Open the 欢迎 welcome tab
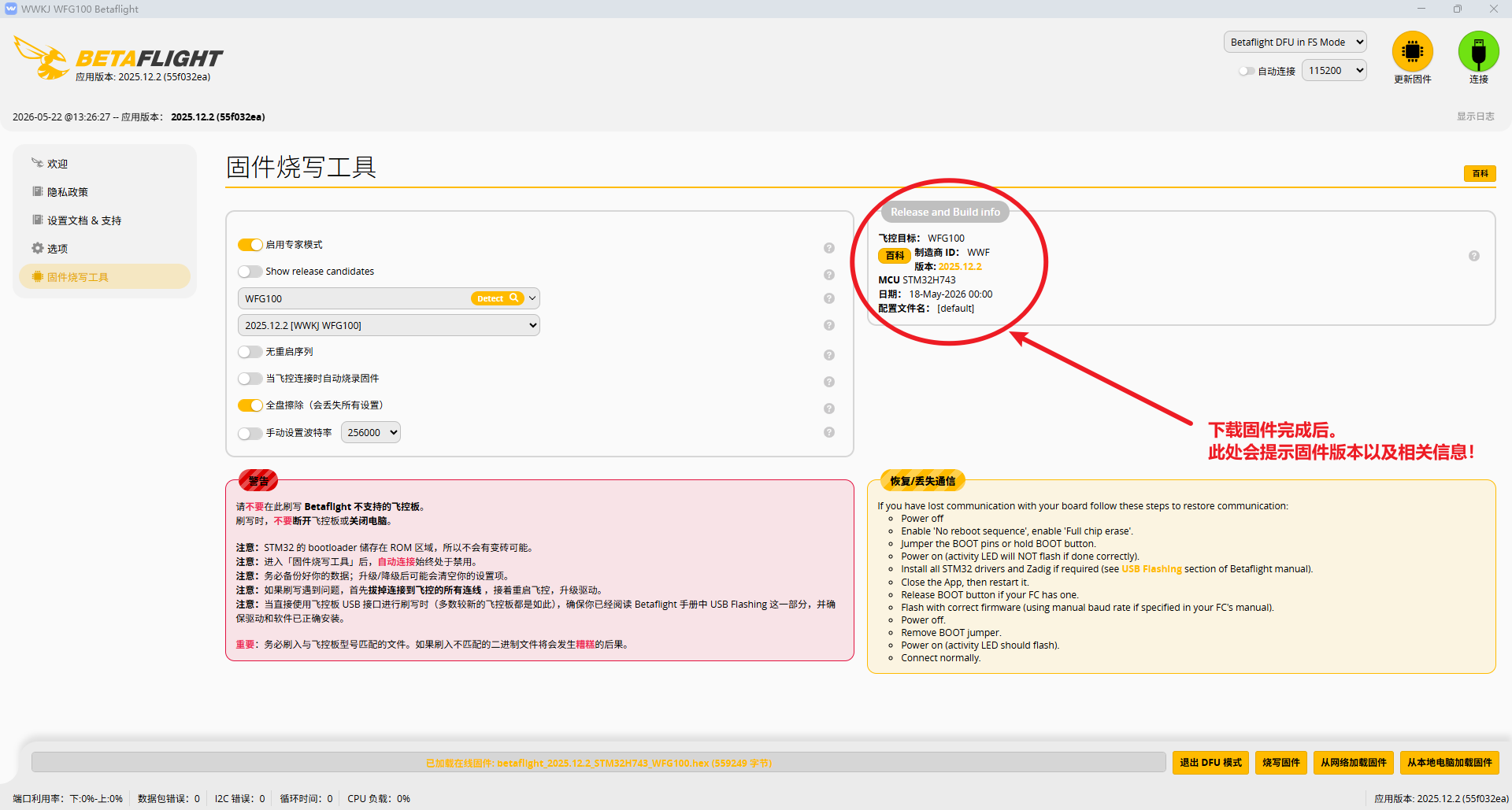Viewport: 1512px width, 810px height. point(105,164)
